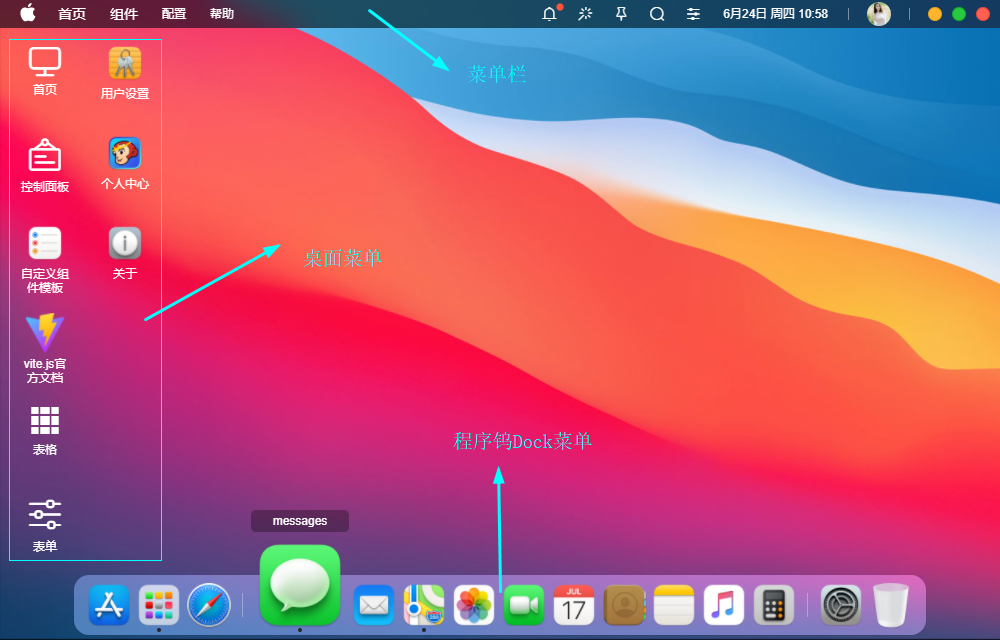Open the user avatar profile menu
Image resolution: width=1000 pixels, height=640 pixels.
pos(879,14)
